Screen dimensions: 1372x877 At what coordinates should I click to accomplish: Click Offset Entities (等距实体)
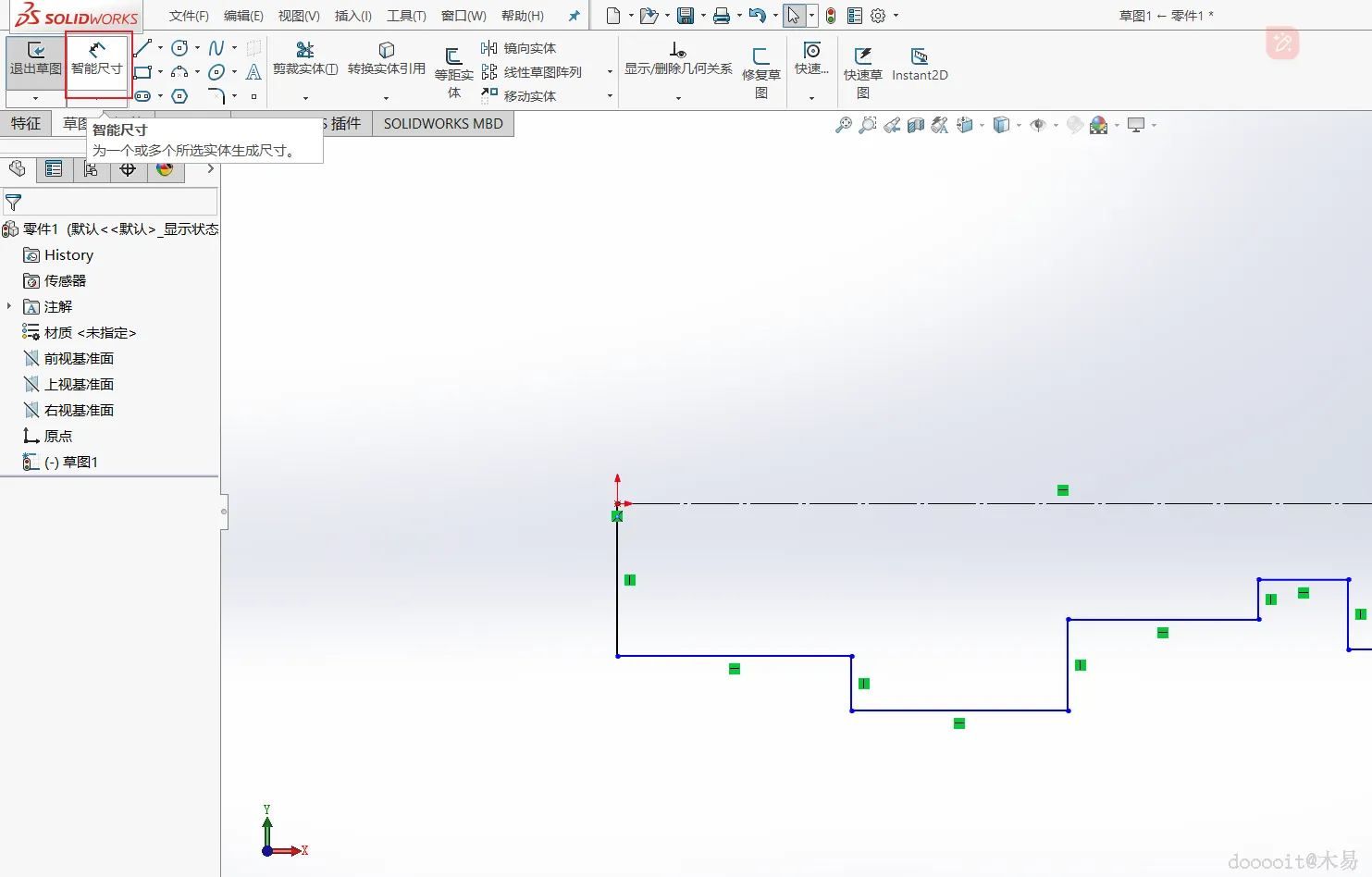click(x=454, y=72)
